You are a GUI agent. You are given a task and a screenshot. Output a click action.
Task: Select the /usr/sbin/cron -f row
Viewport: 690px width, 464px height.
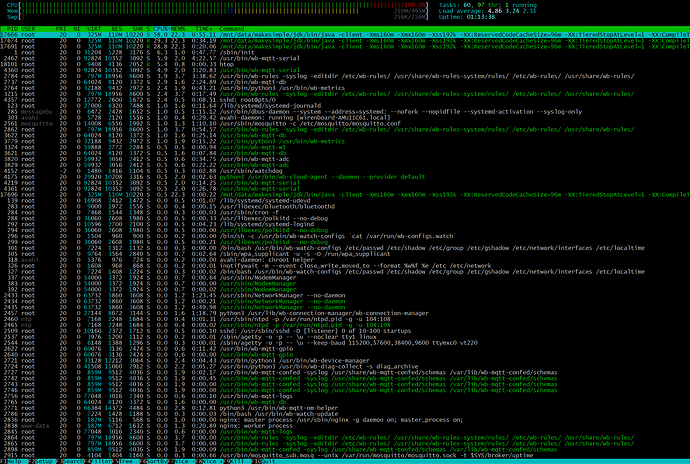point(345,213)
